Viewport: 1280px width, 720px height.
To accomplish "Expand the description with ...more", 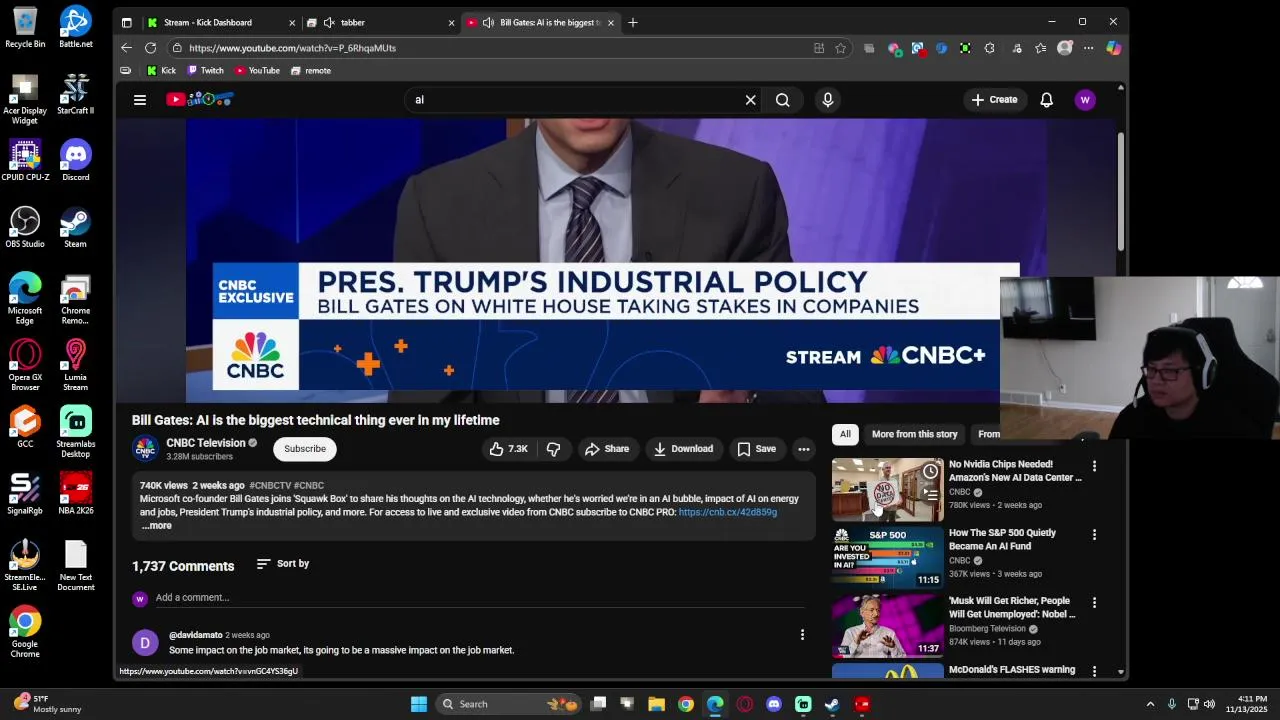I will 157,526.
